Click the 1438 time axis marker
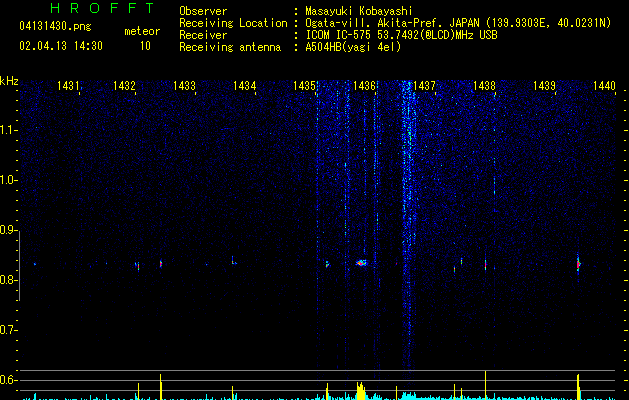The height and width of the screenshot is (400, 629). pyautogui.click(x=484, y=86)
